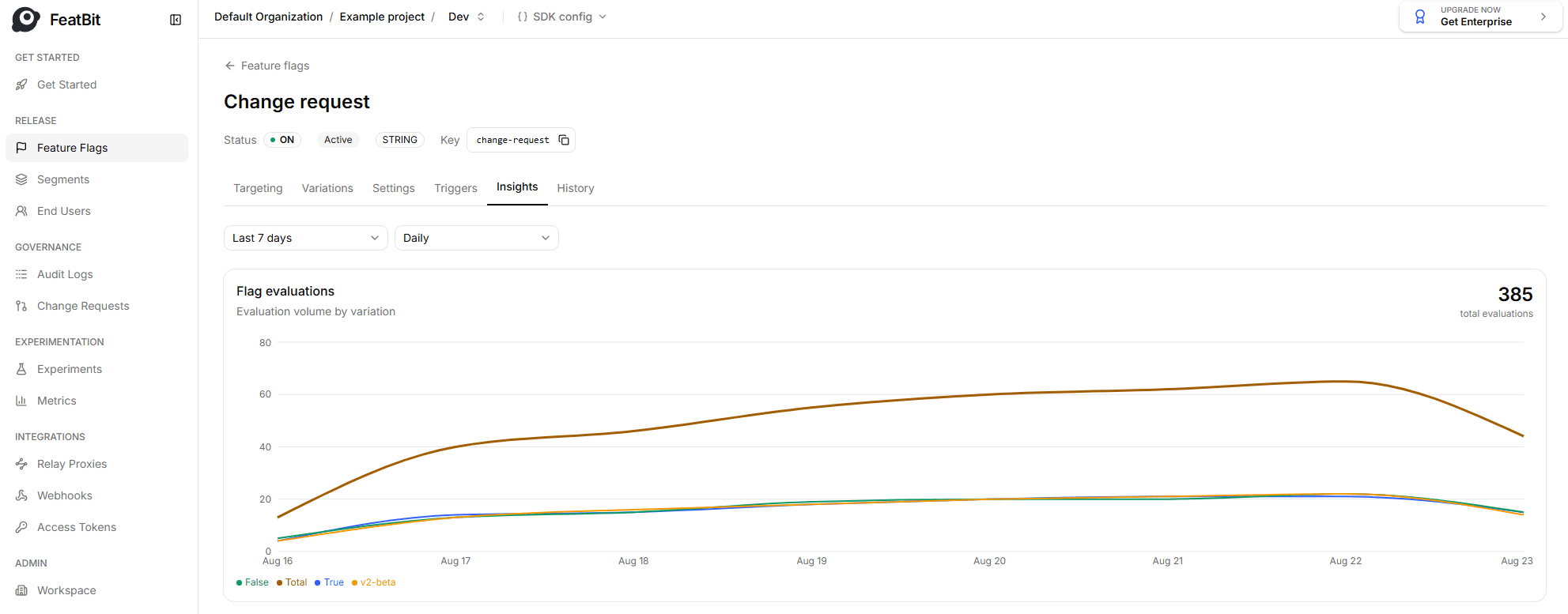The width and height of the screenshot is (1568, 614).
Task: Click the Flag evaluations chart title
Action: pos(285,291)
